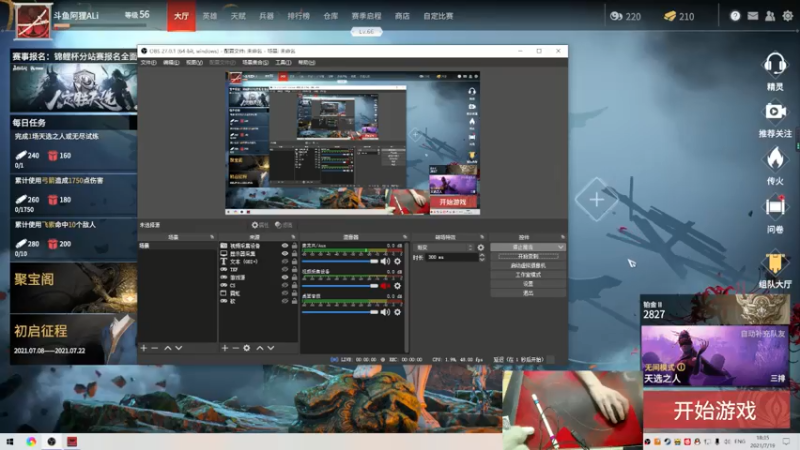Viewport: 800px width, 450px height.
Task: Toggle visibility of 显示器采集 source
Action: pyautogui.click(x=285, y=254)
